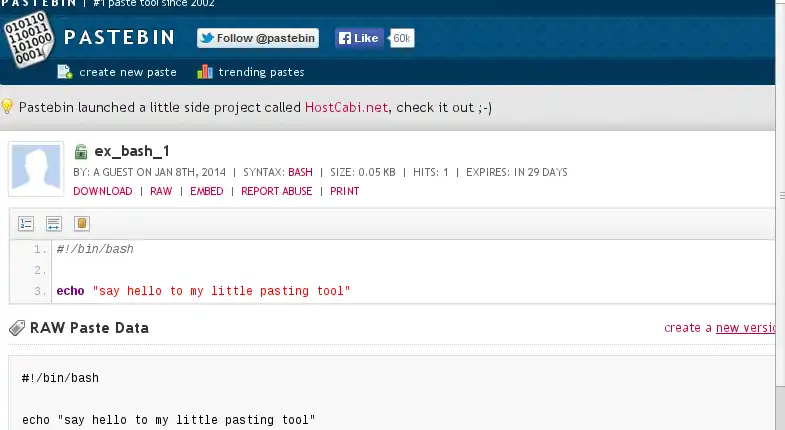Click the create new paste page icon
The image size is (785, 430).
65,72
